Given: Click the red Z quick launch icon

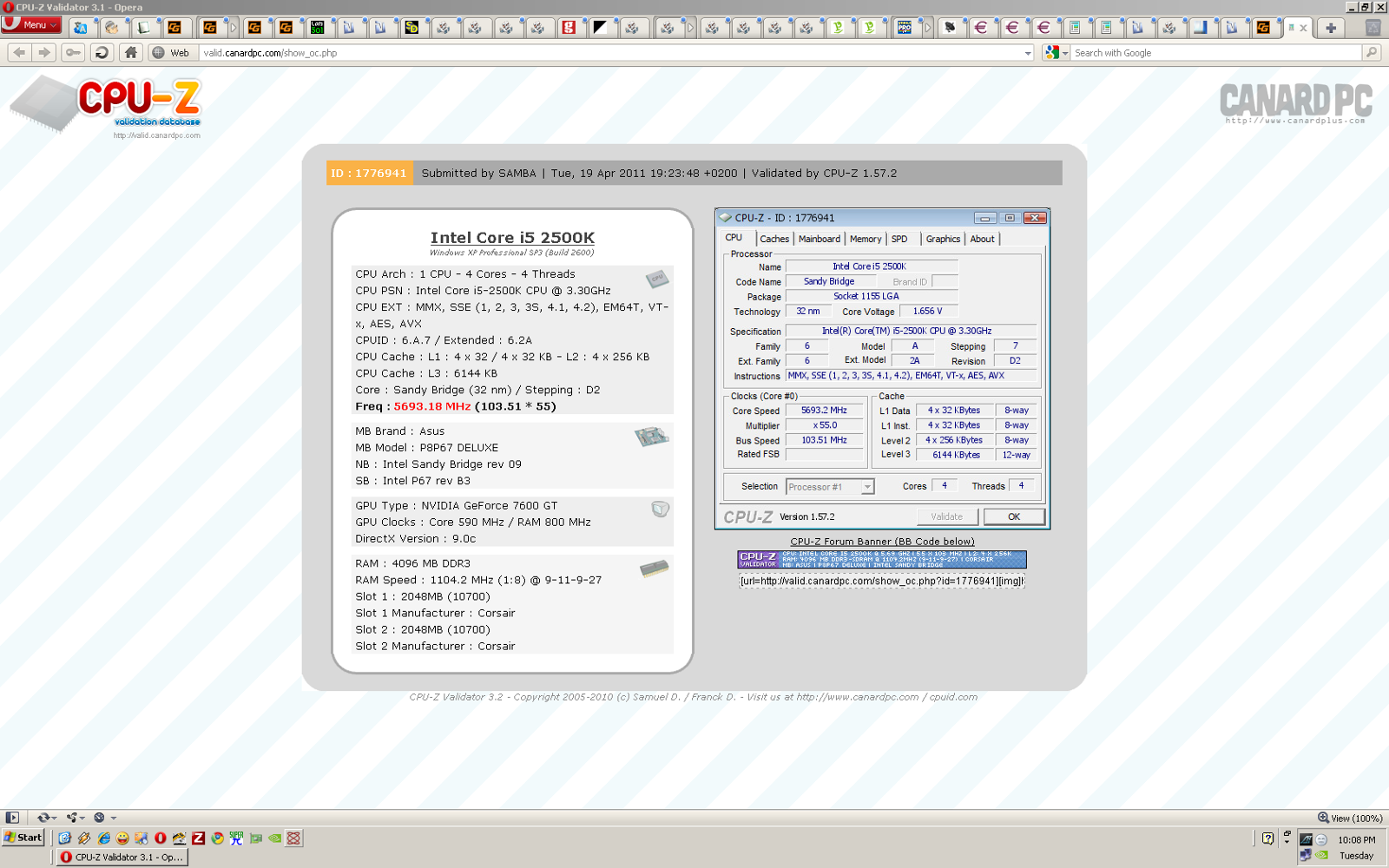Looking at the screenshot, I should pos(199,838).
